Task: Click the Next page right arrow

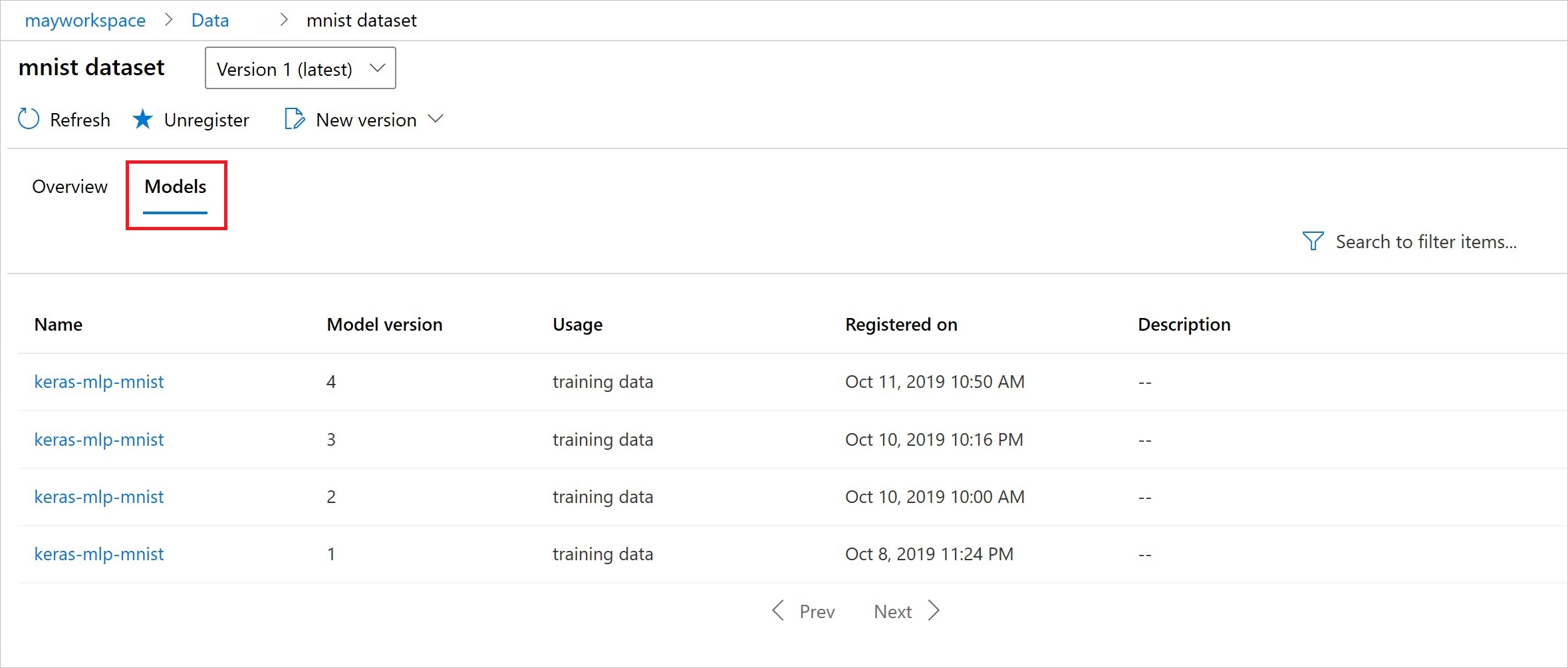Action: click(x=934, y=611)
